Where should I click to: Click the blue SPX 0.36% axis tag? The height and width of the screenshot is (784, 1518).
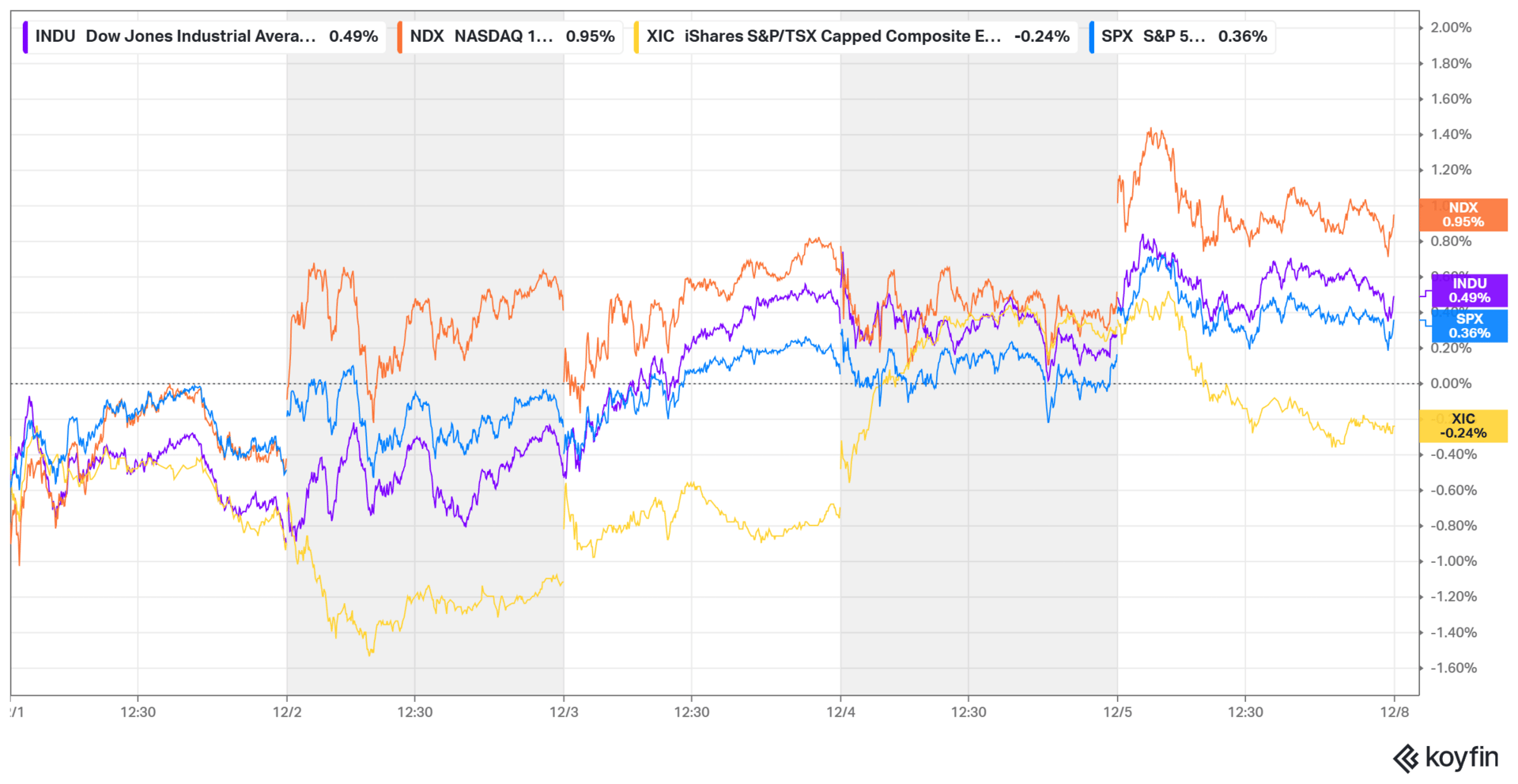pyautogui.click(x=1470, y=326)
